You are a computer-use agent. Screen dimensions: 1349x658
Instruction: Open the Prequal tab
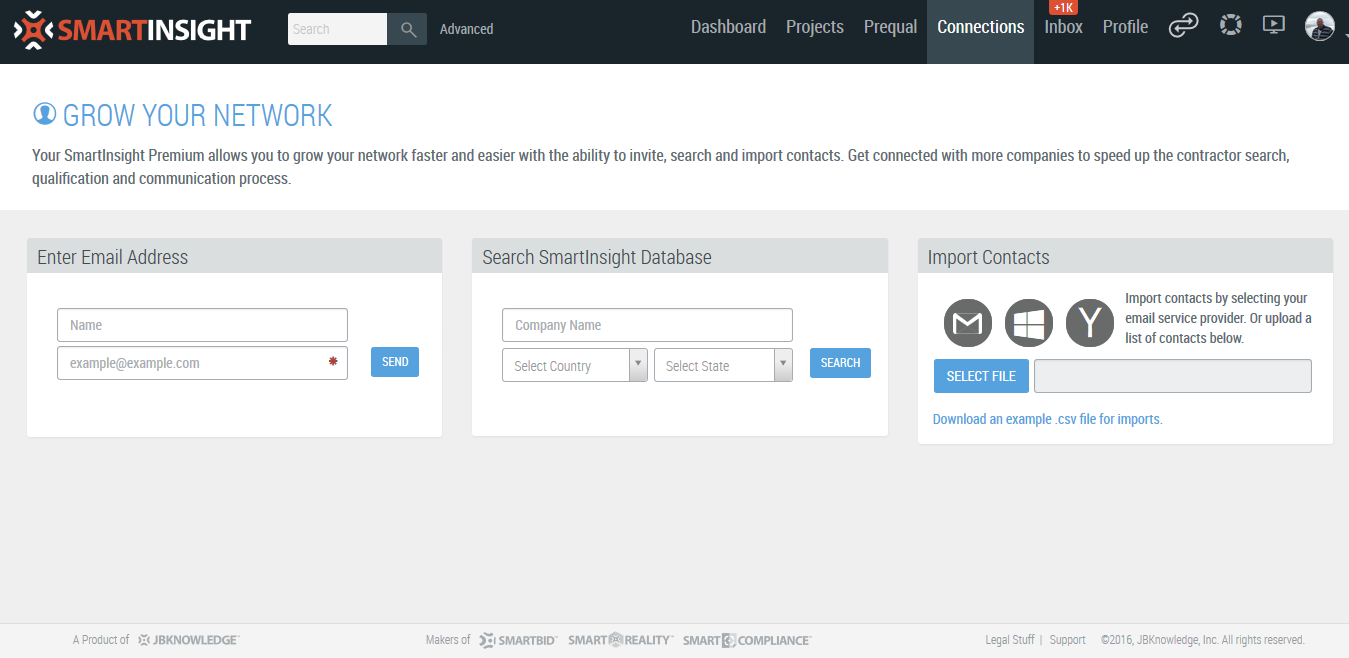890,27
